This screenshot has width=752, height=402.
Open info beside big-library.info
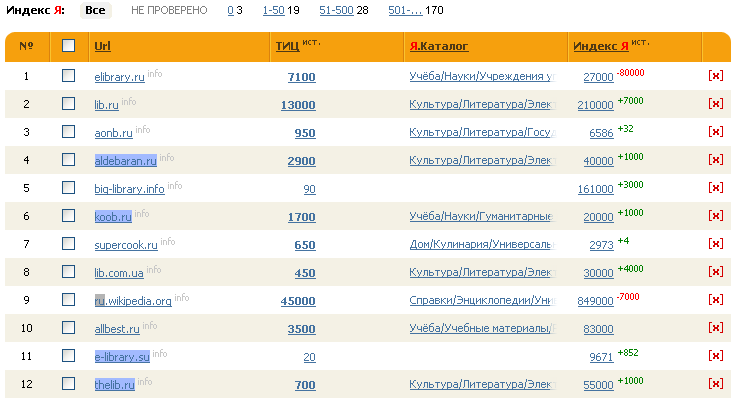(175, 185)
